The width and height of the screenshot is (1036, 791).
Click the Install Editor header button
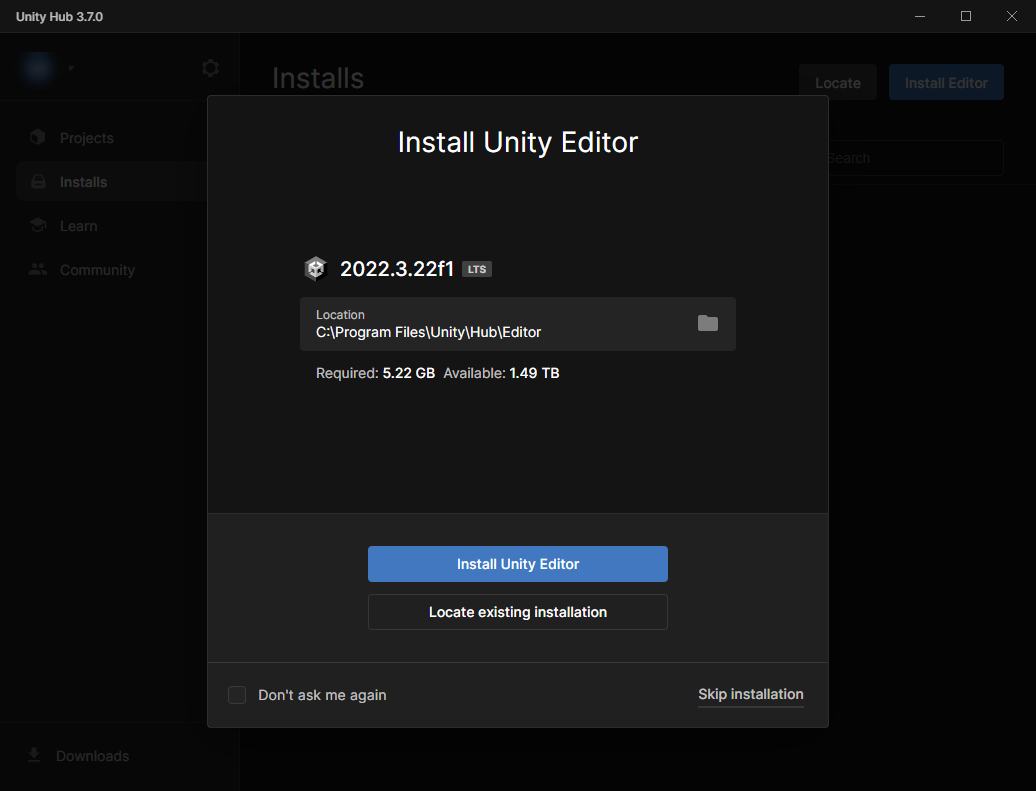[x=946, y=83]
